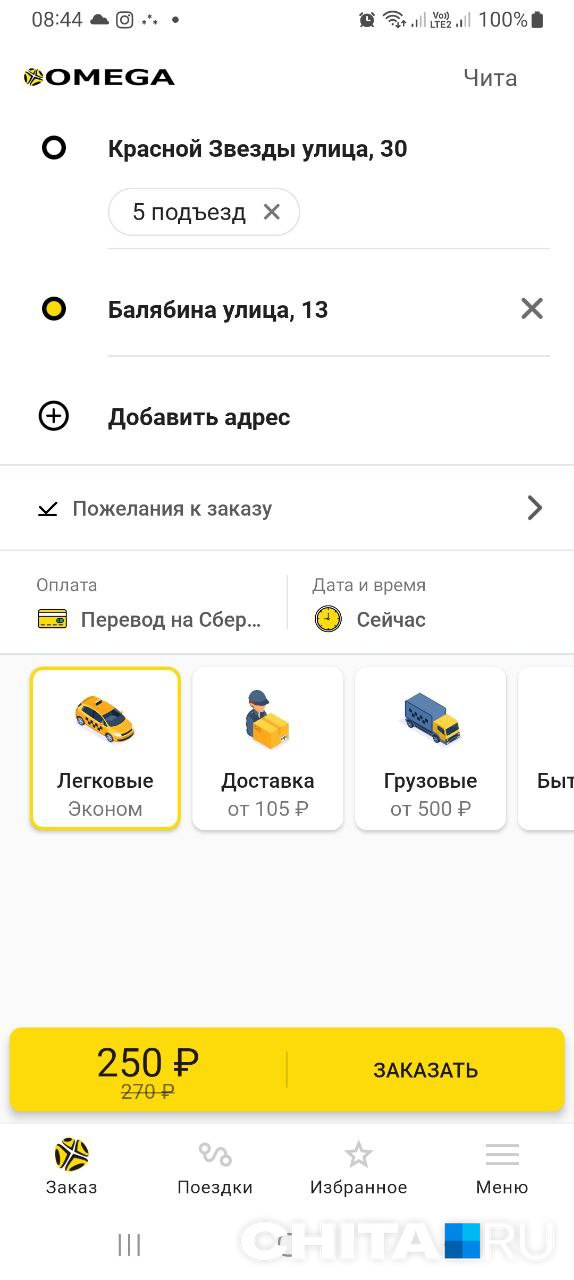The height and width of the screenshot is (1280, 574).
Task: Tap the yellow card payment icon
Action: coord(52,619)
